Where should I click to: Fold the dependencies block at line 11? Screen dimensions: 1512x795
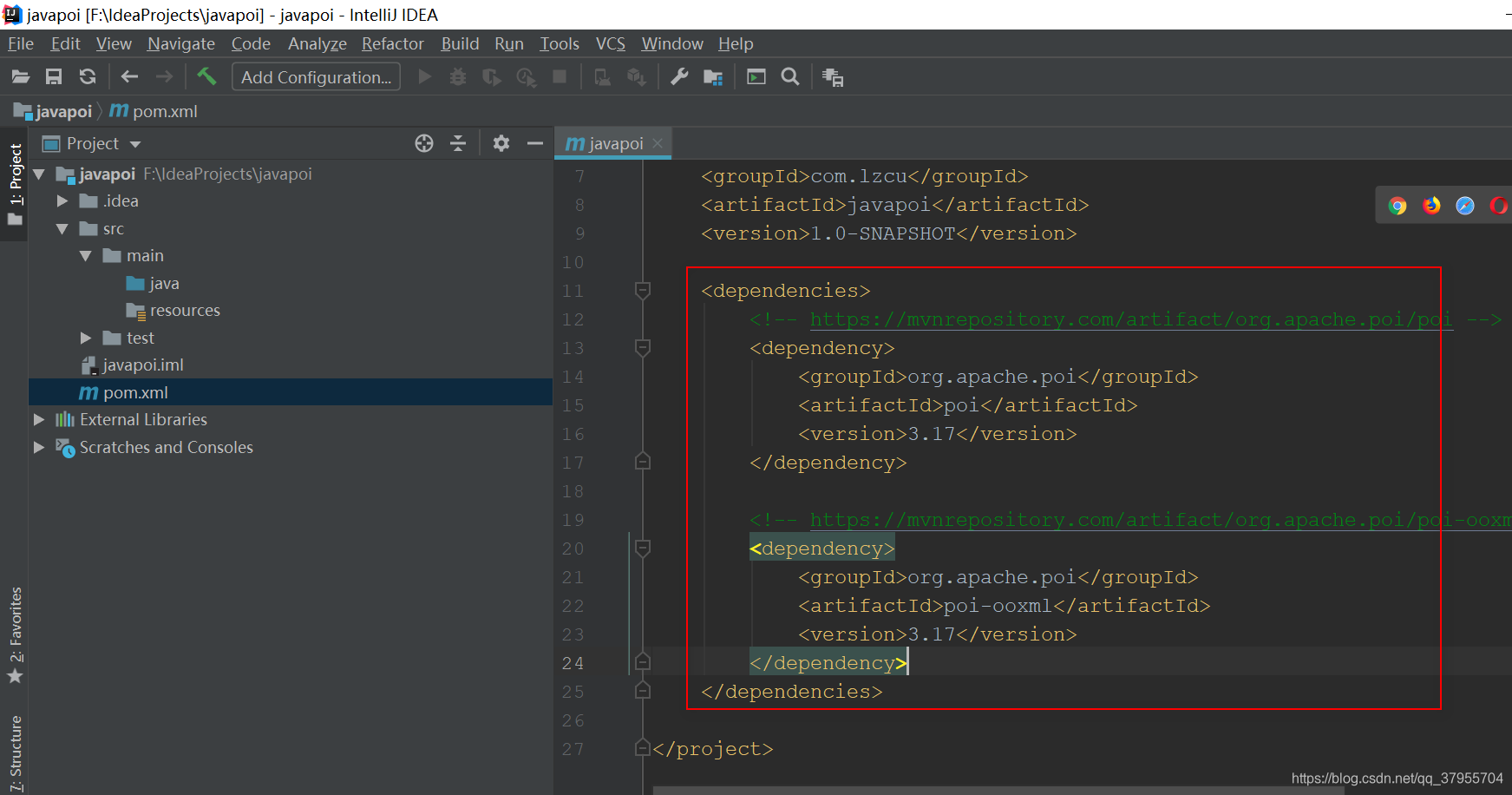pyautogui.click(x=643, y=290)
